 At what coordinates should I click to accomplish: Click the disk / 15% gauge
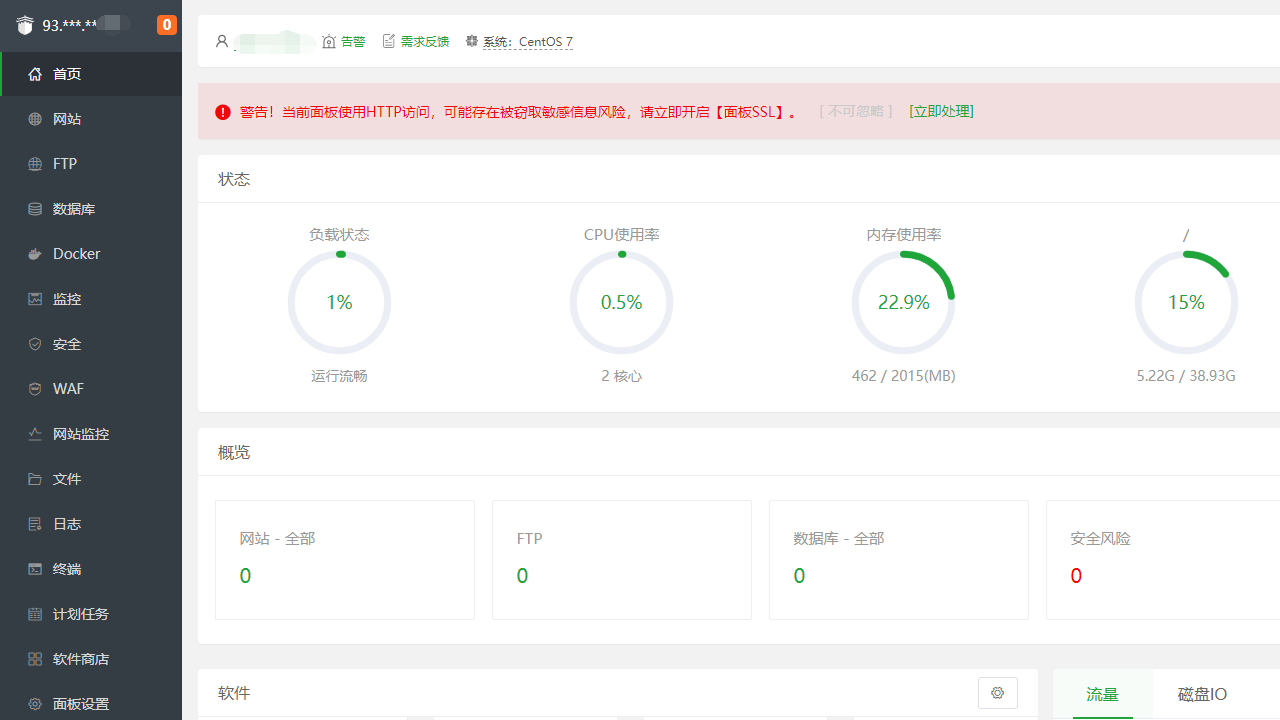(x=1186, y=302)
